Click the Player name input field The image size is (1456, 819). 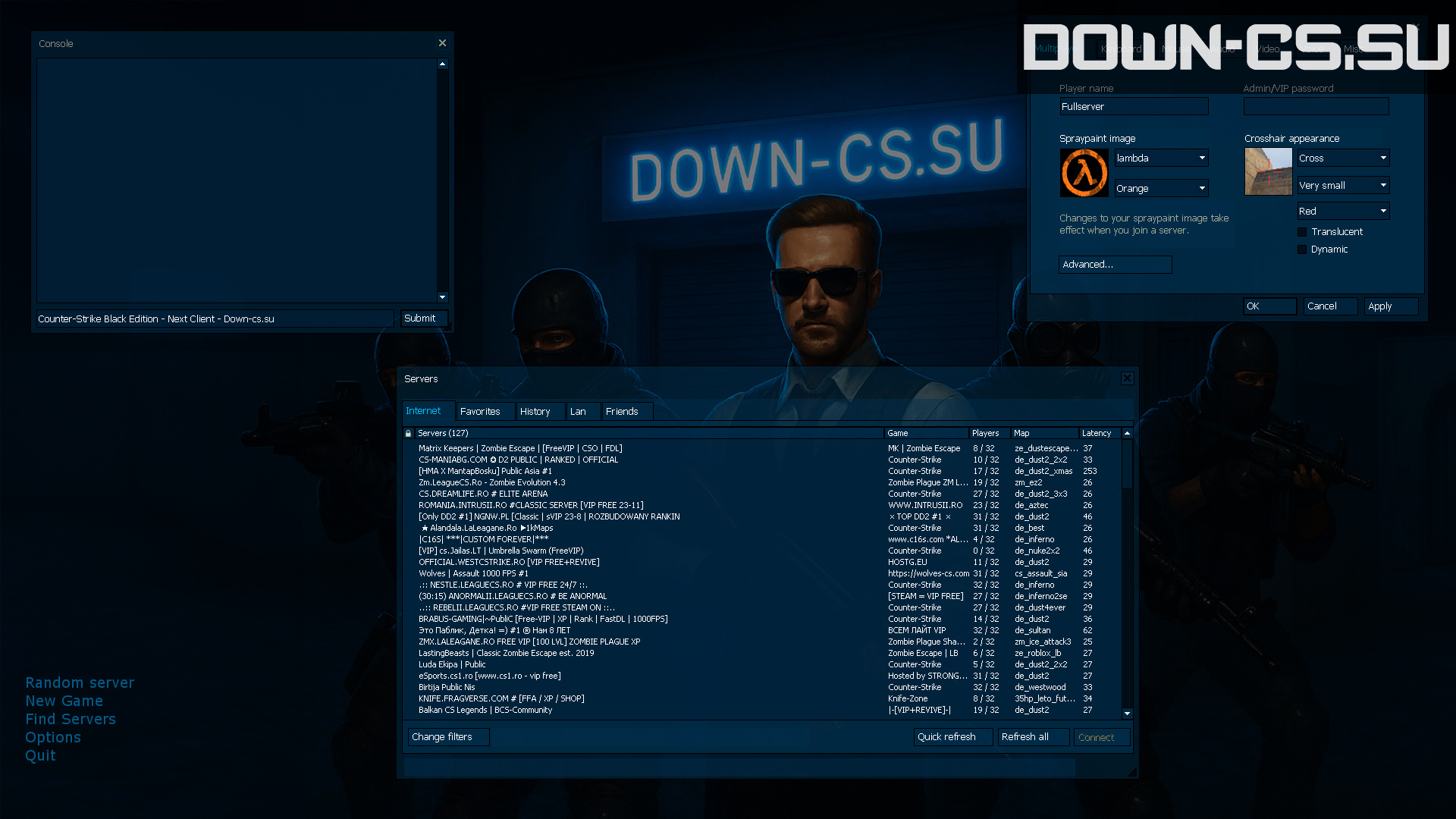pyautogui.click(x=1133, y=107)
